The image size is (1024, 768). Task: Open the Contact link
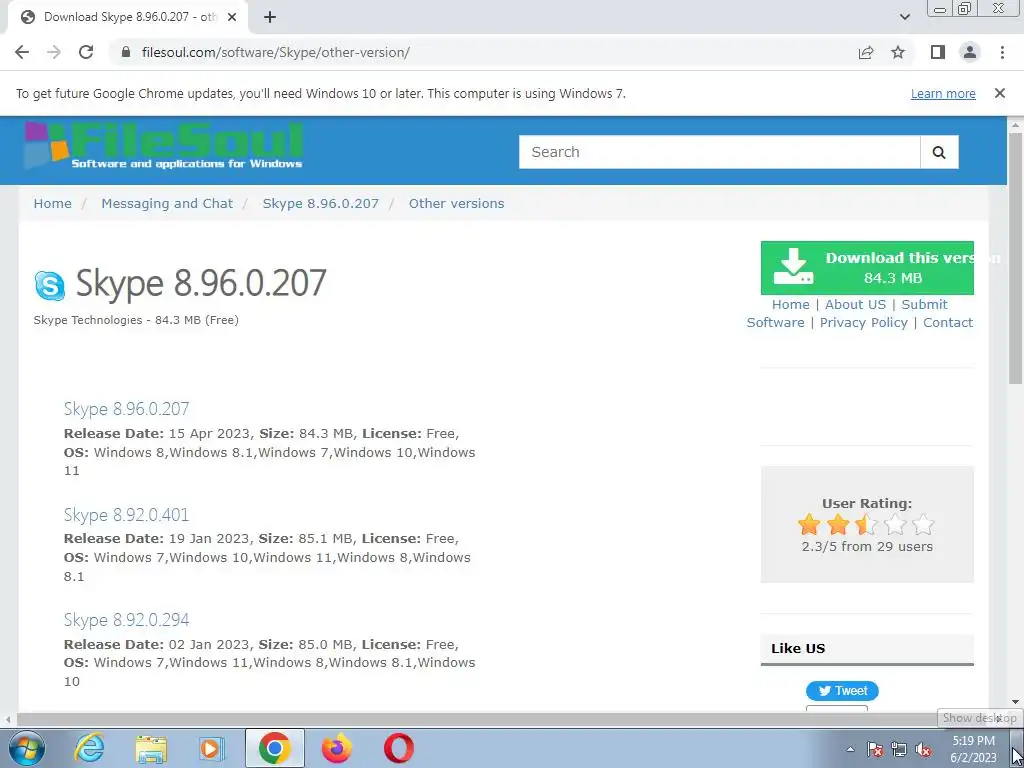(948, 323)
